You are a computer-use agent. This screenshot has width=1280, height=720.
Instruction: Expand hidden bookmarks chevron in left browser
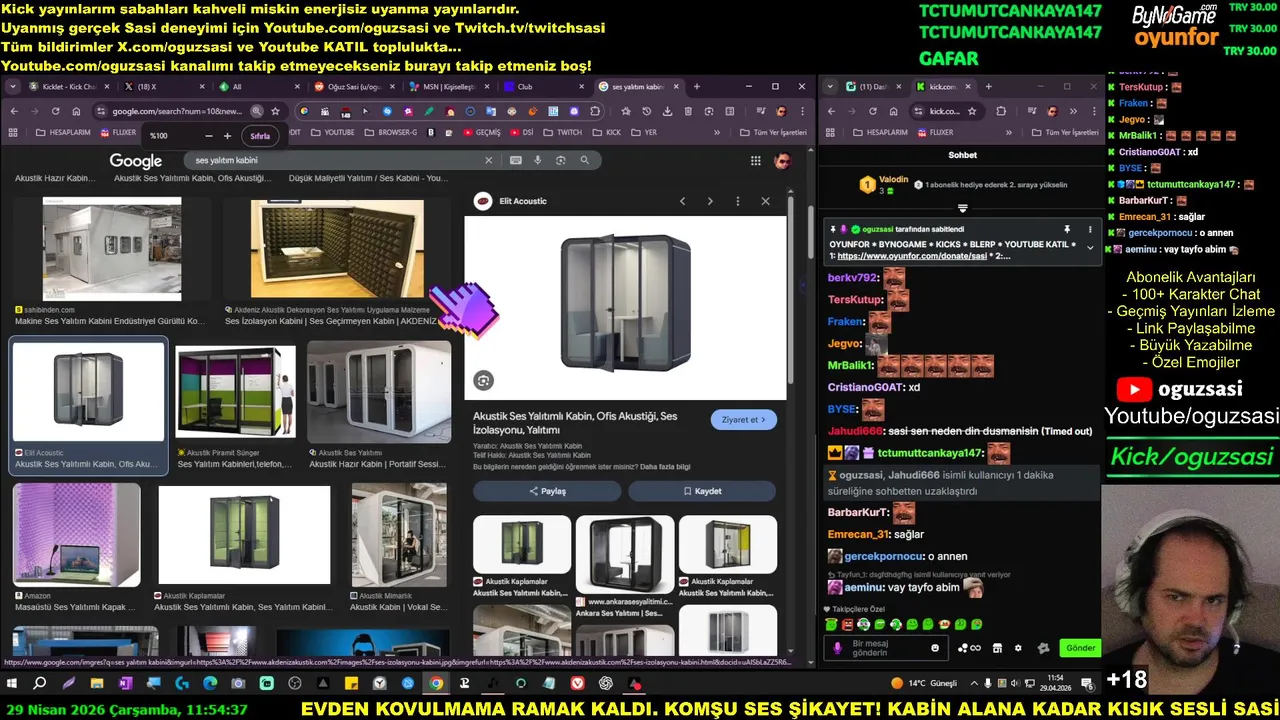click(x=717, y=132)
